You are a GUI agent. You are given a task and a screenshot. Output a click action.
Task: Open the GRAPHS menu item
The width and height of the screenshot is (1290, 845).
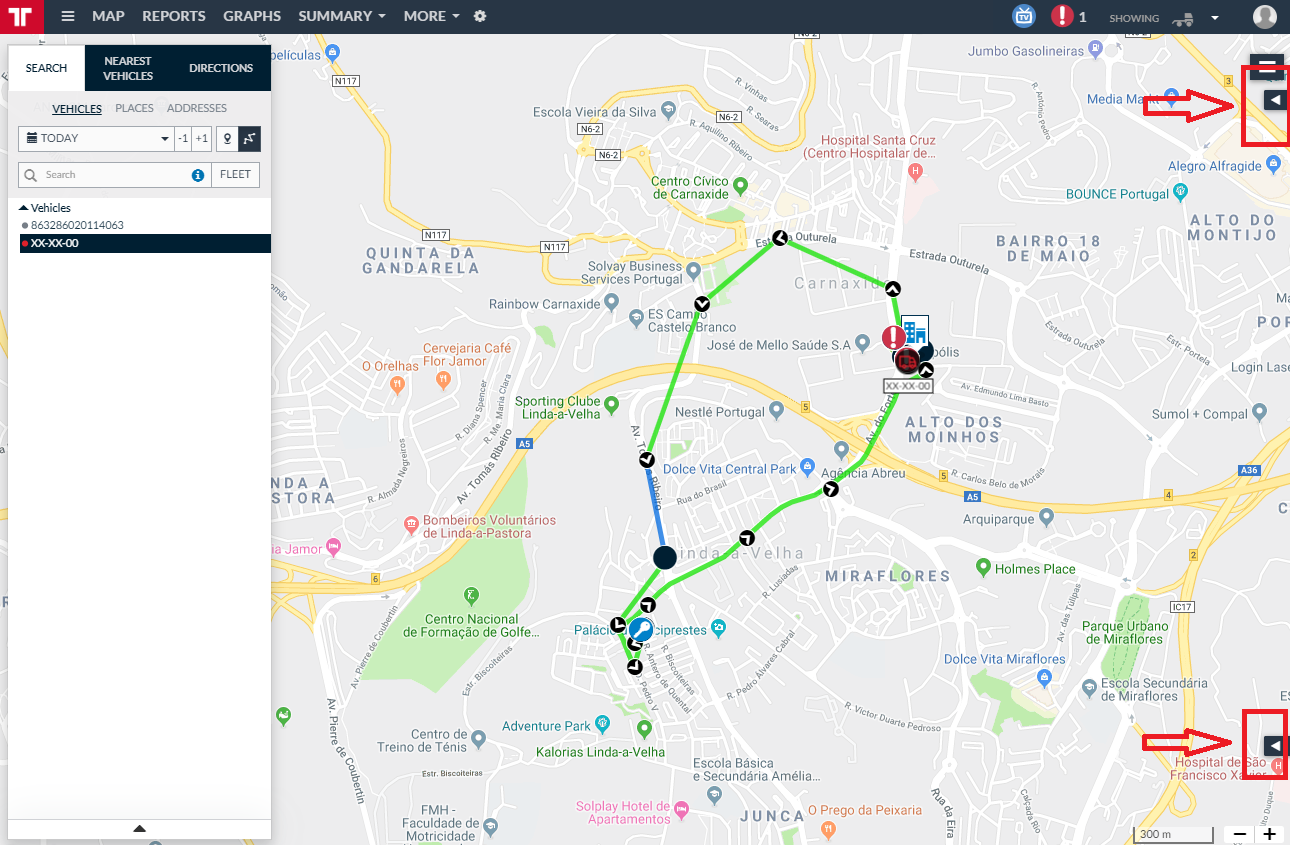tap(252, 16)
